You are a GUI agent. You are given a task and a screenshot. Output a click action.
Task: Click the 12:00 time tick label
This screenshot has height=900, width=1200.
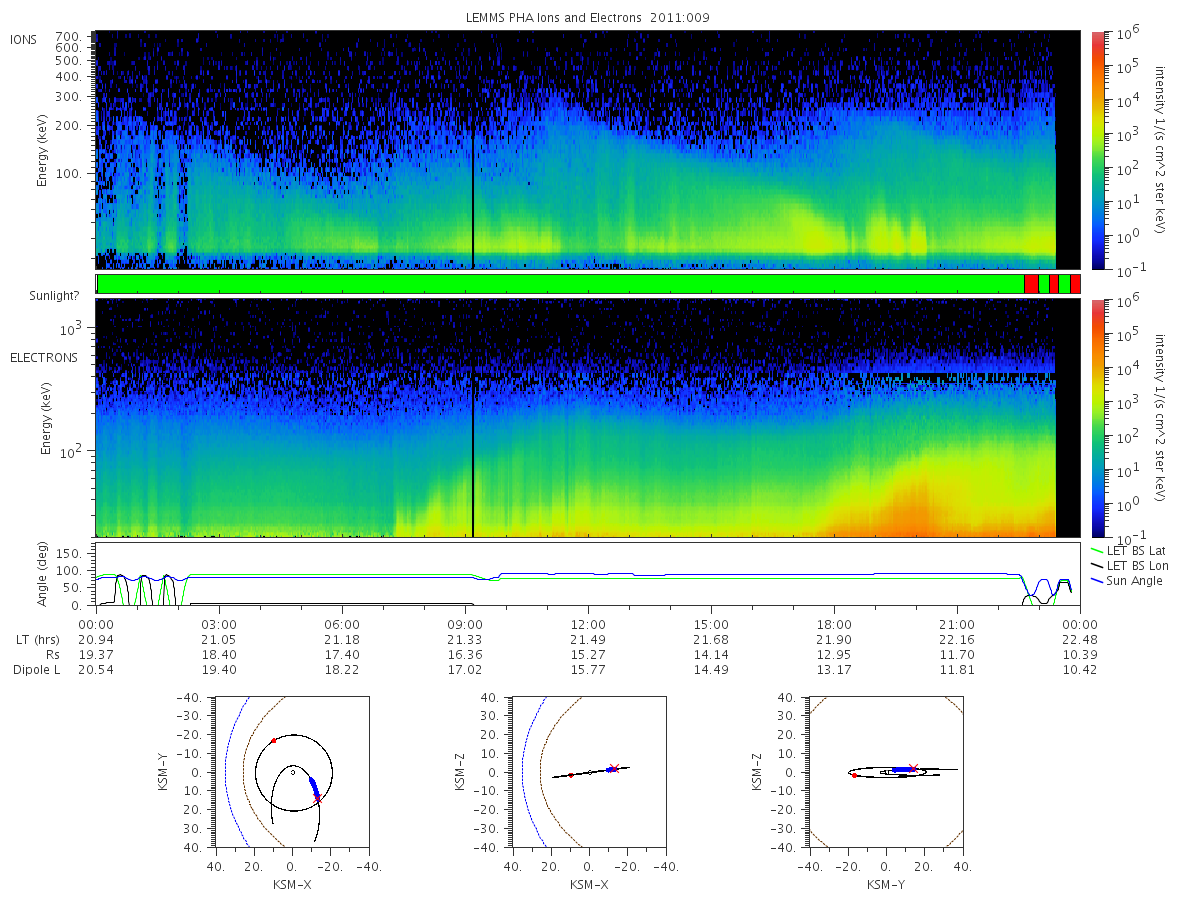coord(588,623)
